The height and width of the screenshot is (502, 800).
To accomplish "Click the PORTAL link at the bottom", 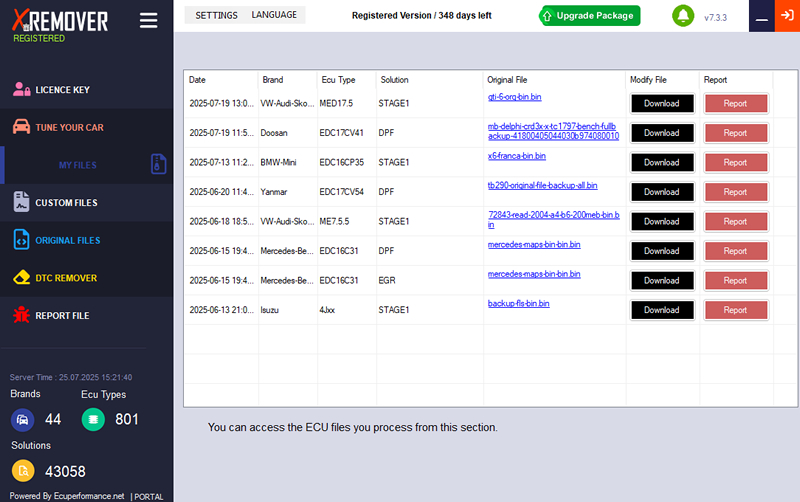I will pos(148,497).
